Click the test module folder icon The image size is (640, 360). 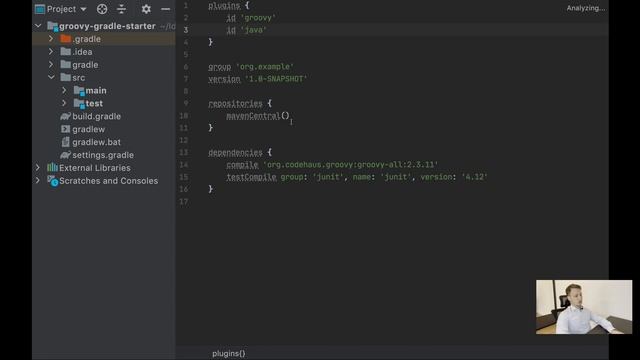(79, 104)
